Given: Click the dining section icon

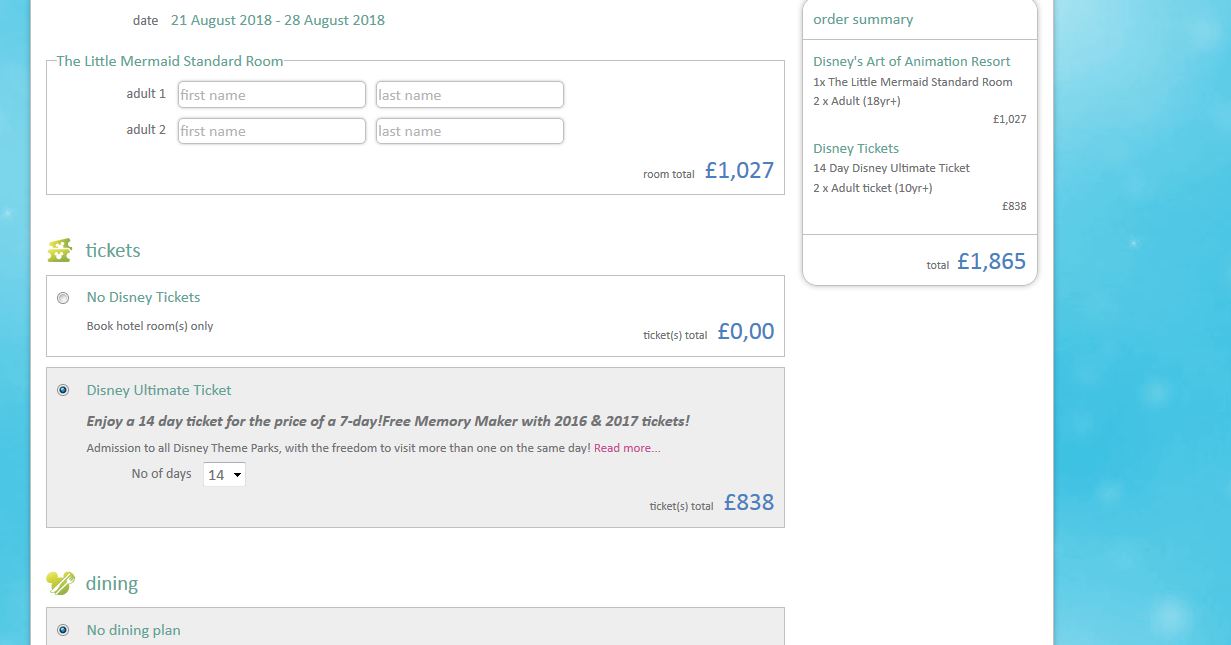Looking at the screenshot, I should [x=60, y=583].
